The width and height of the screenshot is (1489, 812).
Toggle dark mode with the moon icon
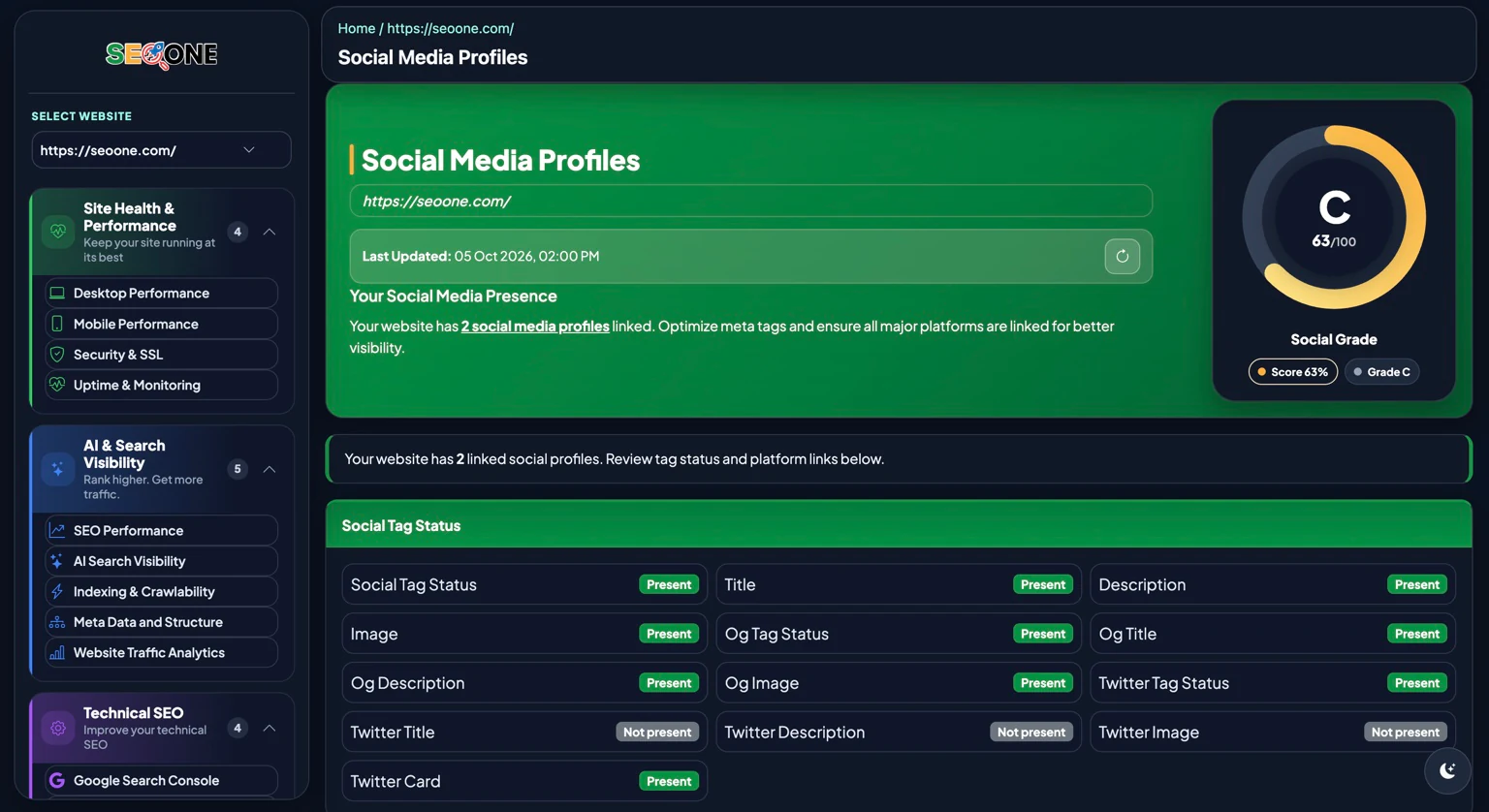[1447, 770]
